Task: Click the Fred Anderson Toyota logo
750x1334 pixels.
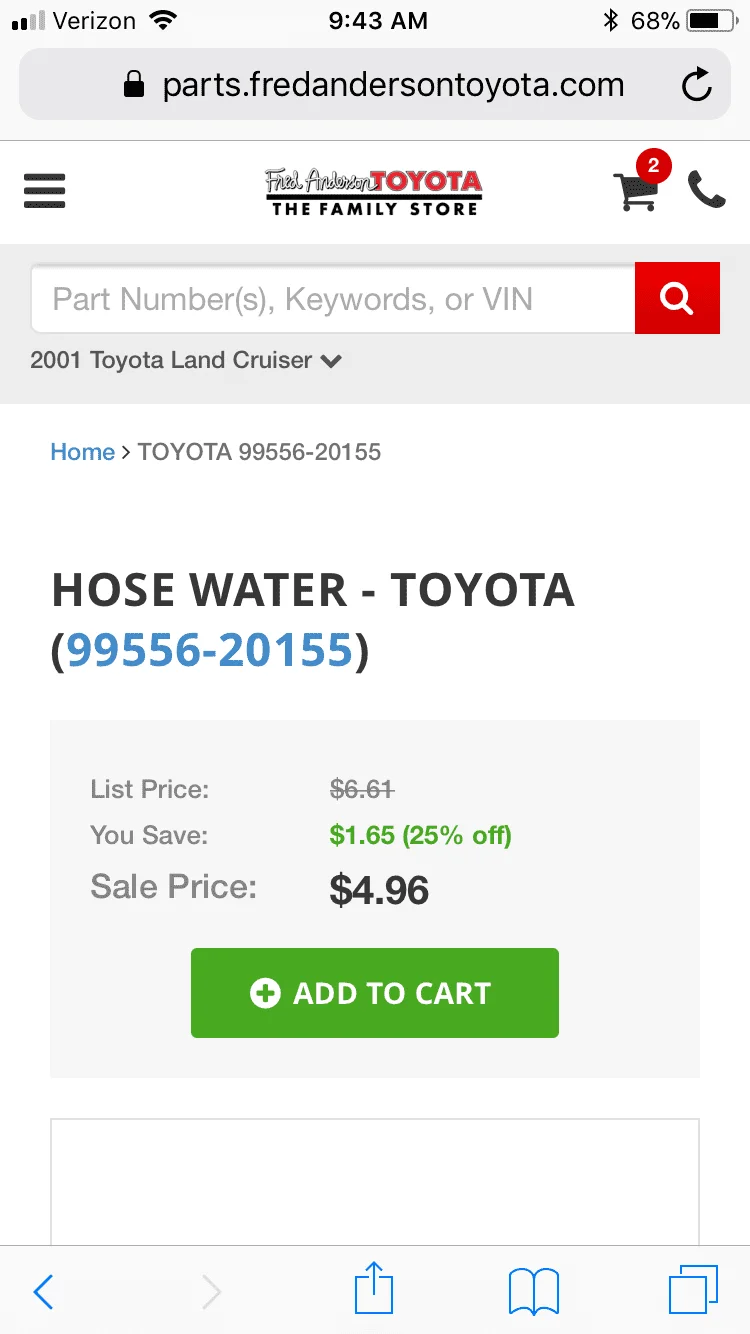Action: (374, 192)
